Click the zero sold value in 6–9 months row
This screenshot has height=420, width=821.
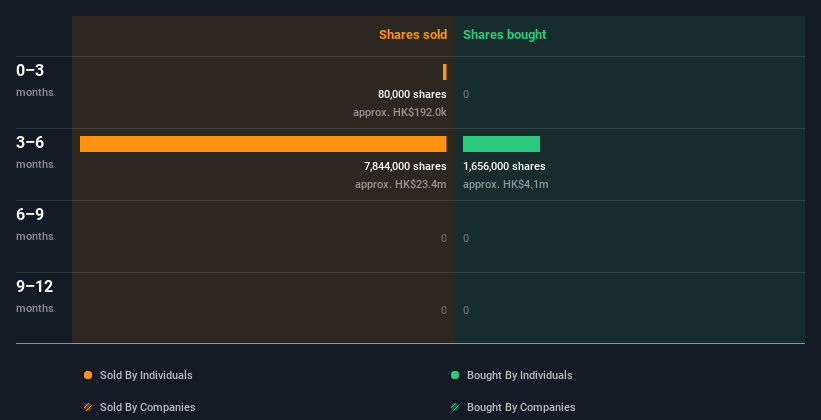tap(443, 238)
